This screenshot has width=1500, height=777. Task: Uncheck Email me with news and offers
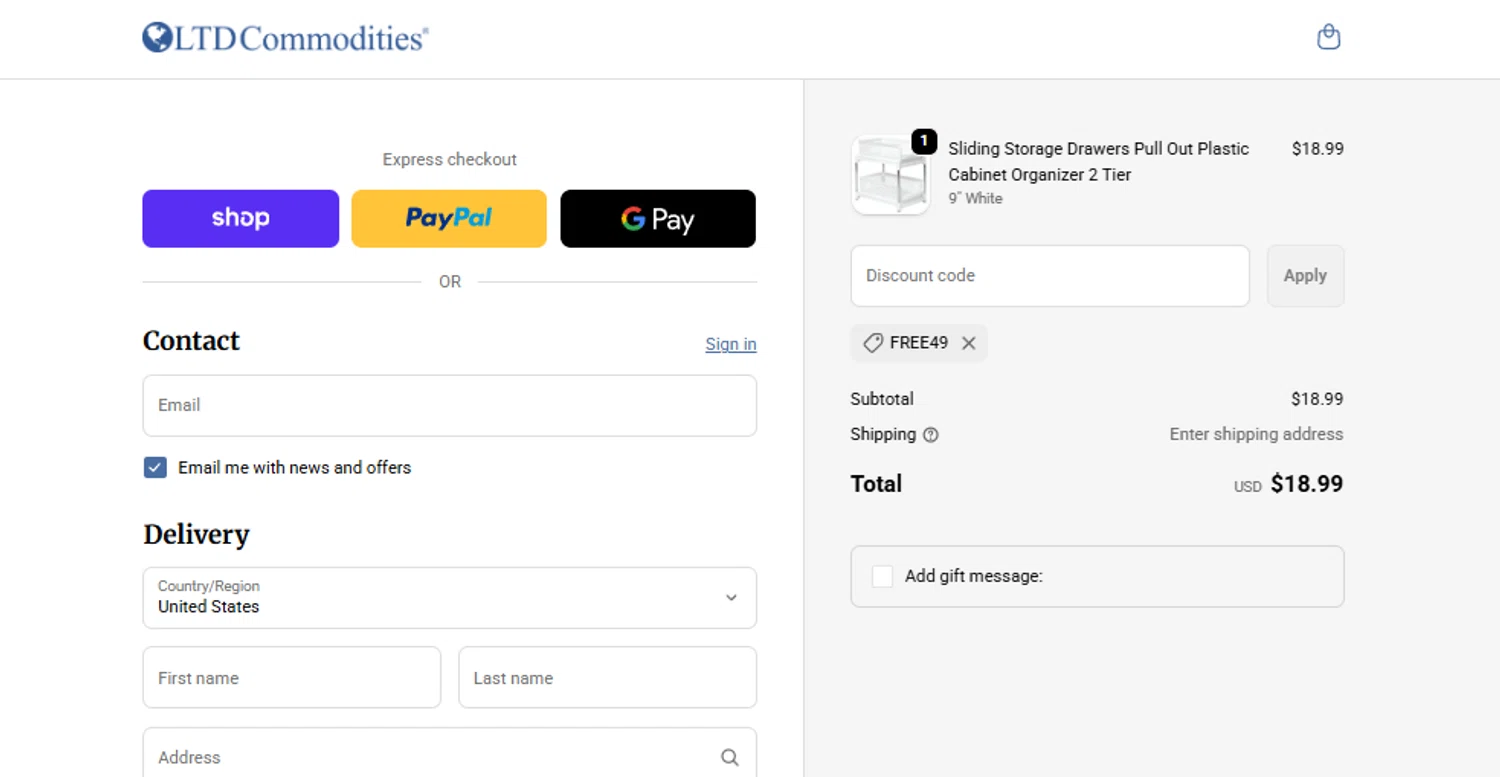click(155, 467)
